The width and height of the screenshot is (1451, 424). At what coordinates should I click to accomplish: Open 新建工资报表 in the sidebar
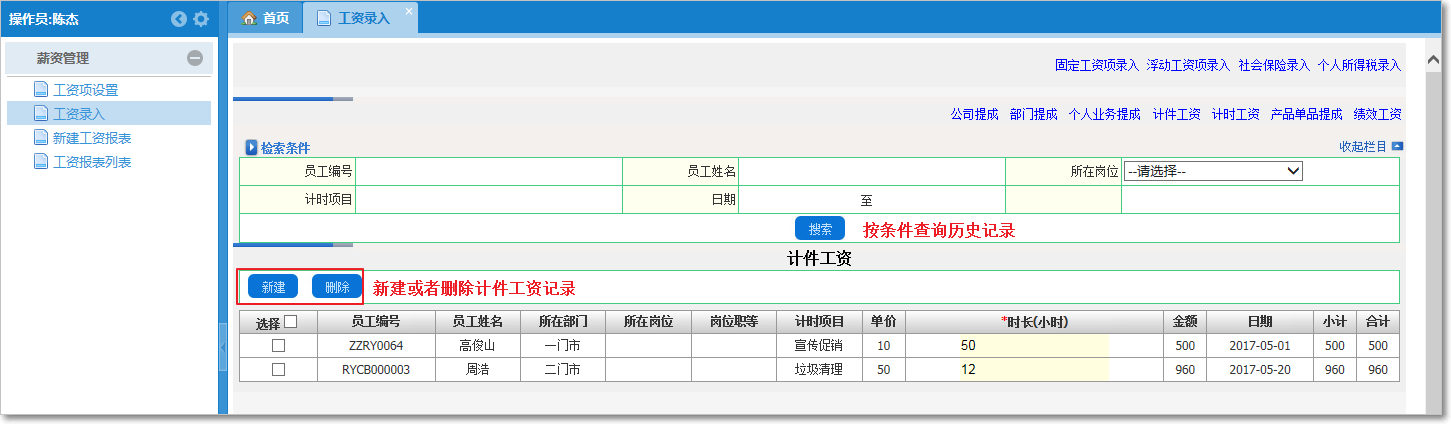pos(92,138)
